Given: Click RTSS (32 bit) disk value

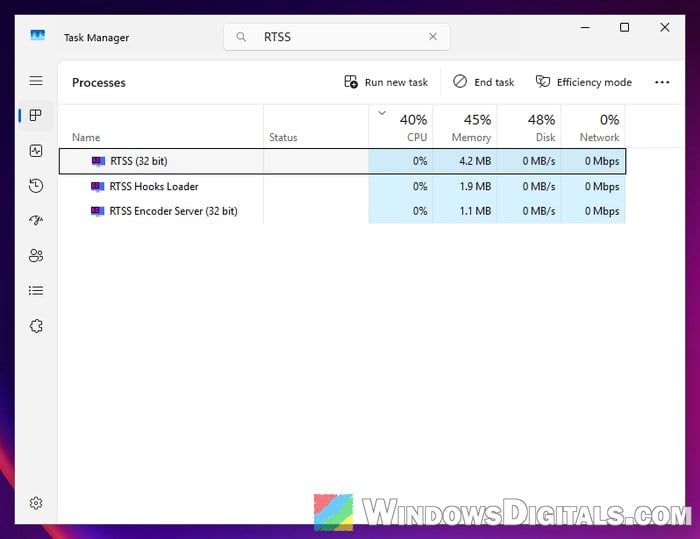Looking at the screenshot, I should (x=539, y=161).
